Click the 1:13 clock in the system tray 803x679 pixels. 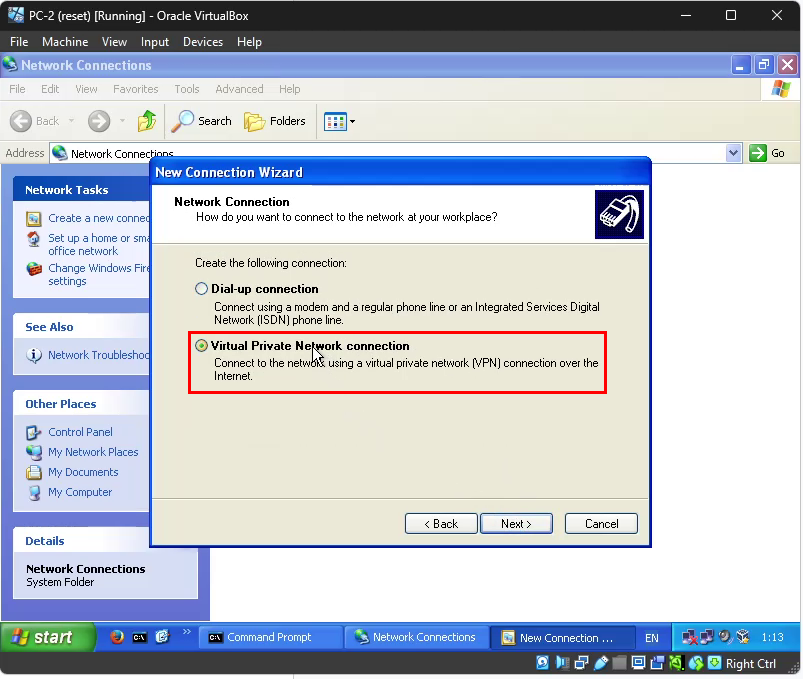(772, 638)
